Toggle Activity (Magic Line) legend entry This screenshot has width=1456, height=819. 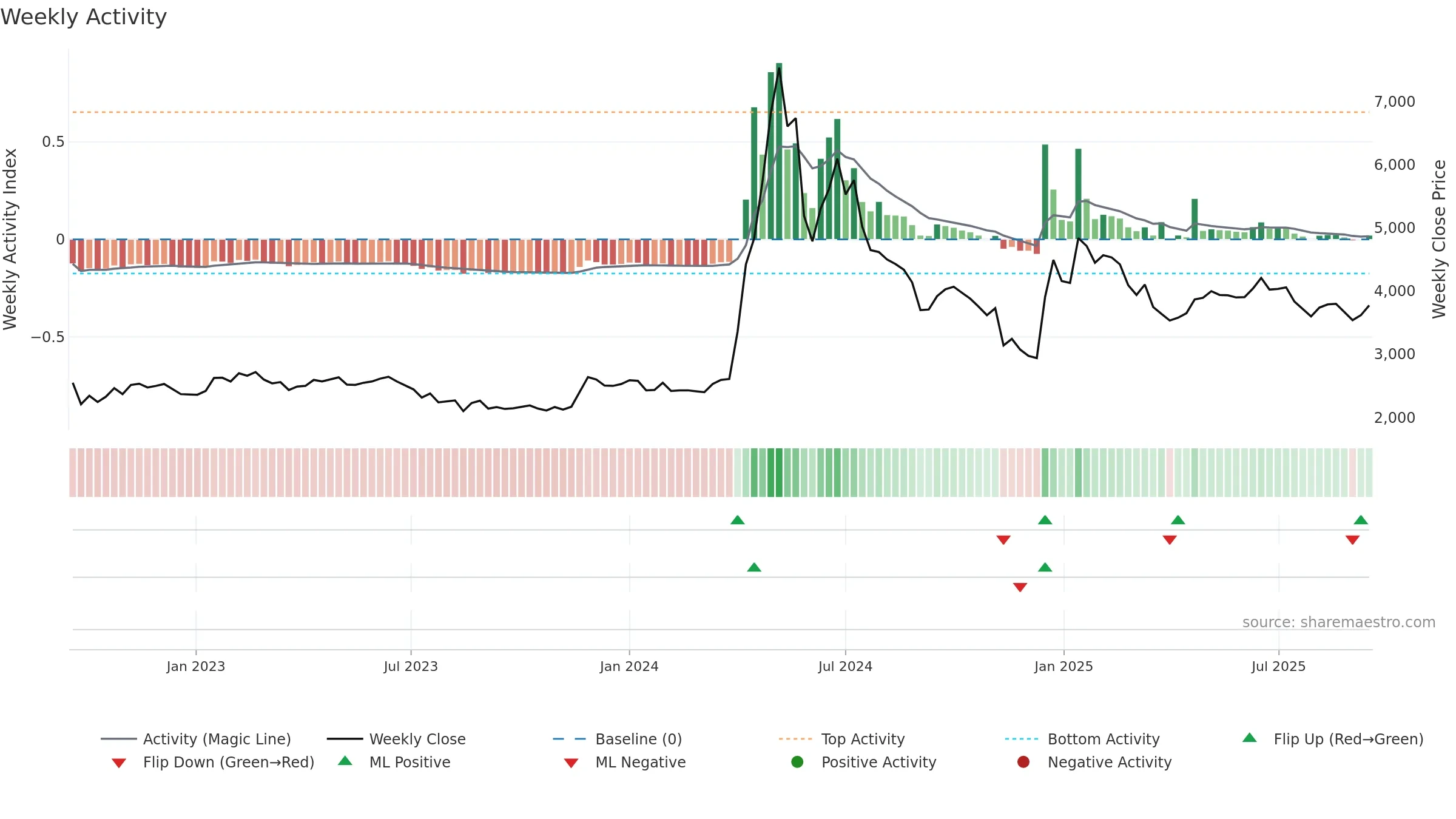[196, 739]
